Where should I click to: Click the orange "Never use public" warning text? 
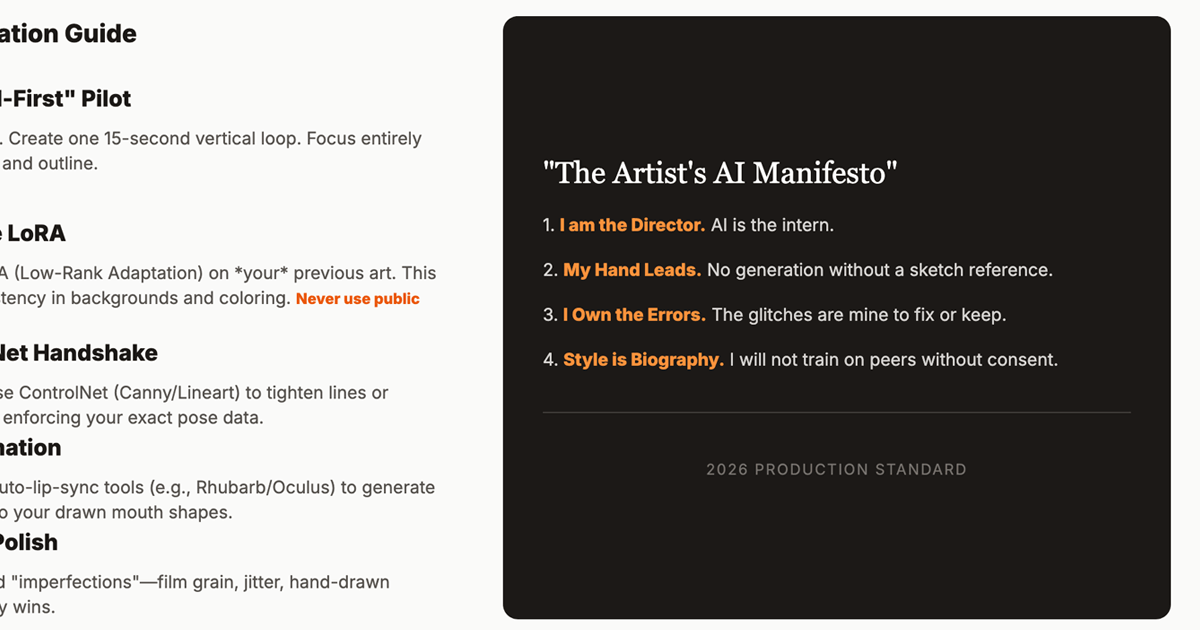[357, 299]
